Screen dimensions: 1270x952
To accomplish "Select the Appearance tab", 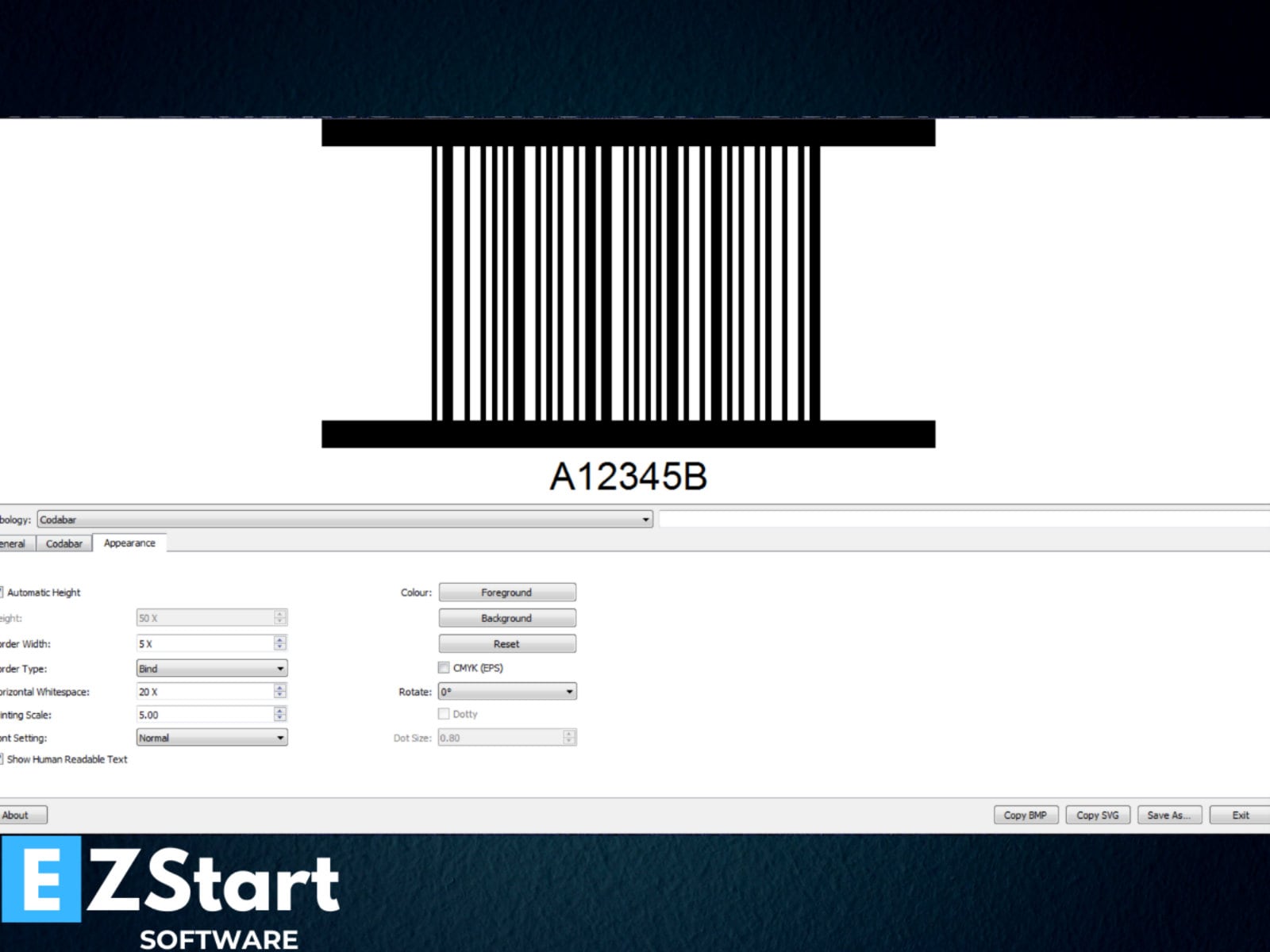I will (x=129, y=543).
